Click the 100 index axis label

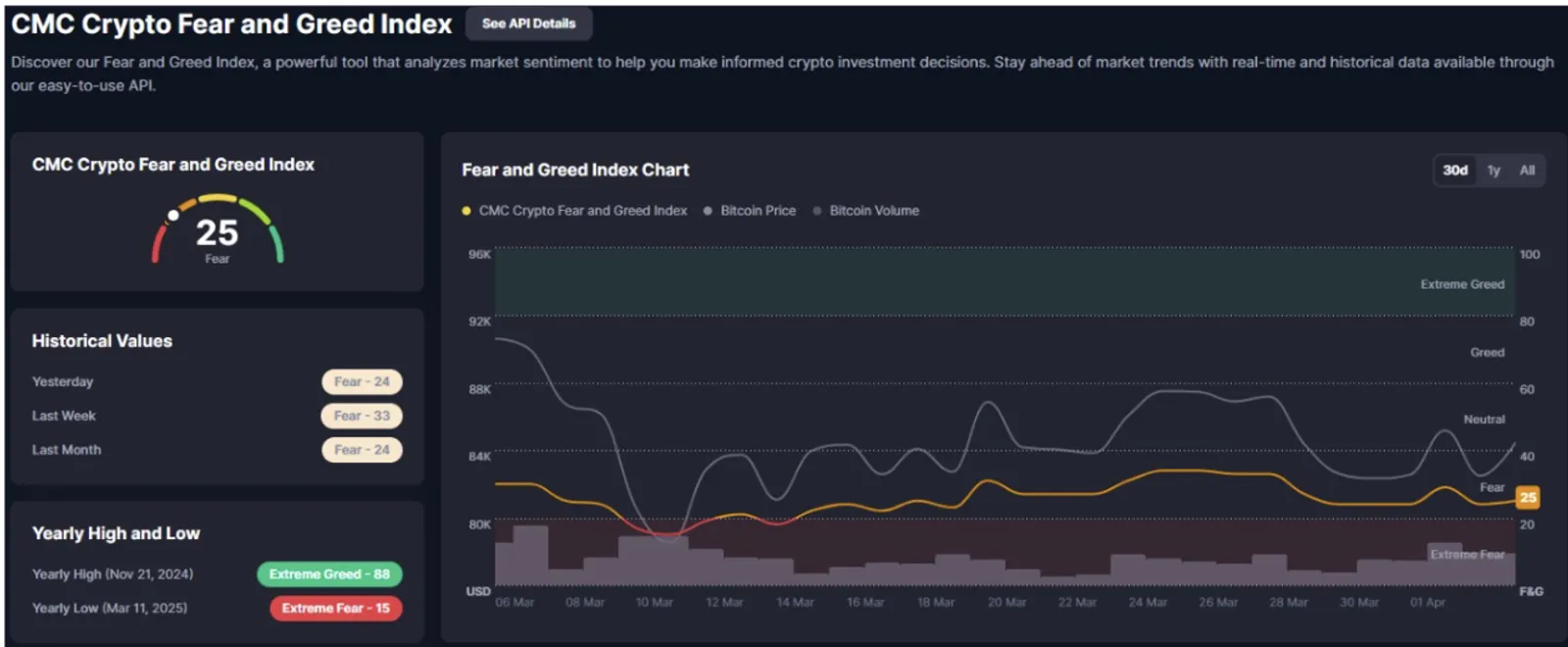(x=1530, y=255)
